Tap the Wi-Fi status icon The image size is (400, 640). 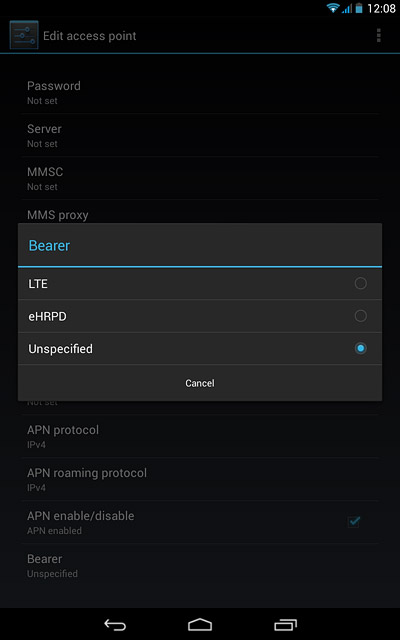tap(333, 8)
